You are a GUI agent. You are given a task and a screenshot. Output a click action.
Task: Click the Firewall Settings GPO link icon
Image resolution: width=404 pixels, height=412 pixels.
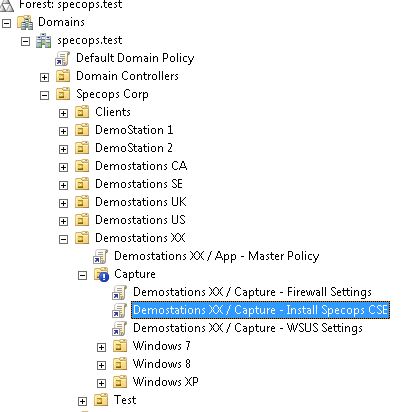tap(119, 292)
